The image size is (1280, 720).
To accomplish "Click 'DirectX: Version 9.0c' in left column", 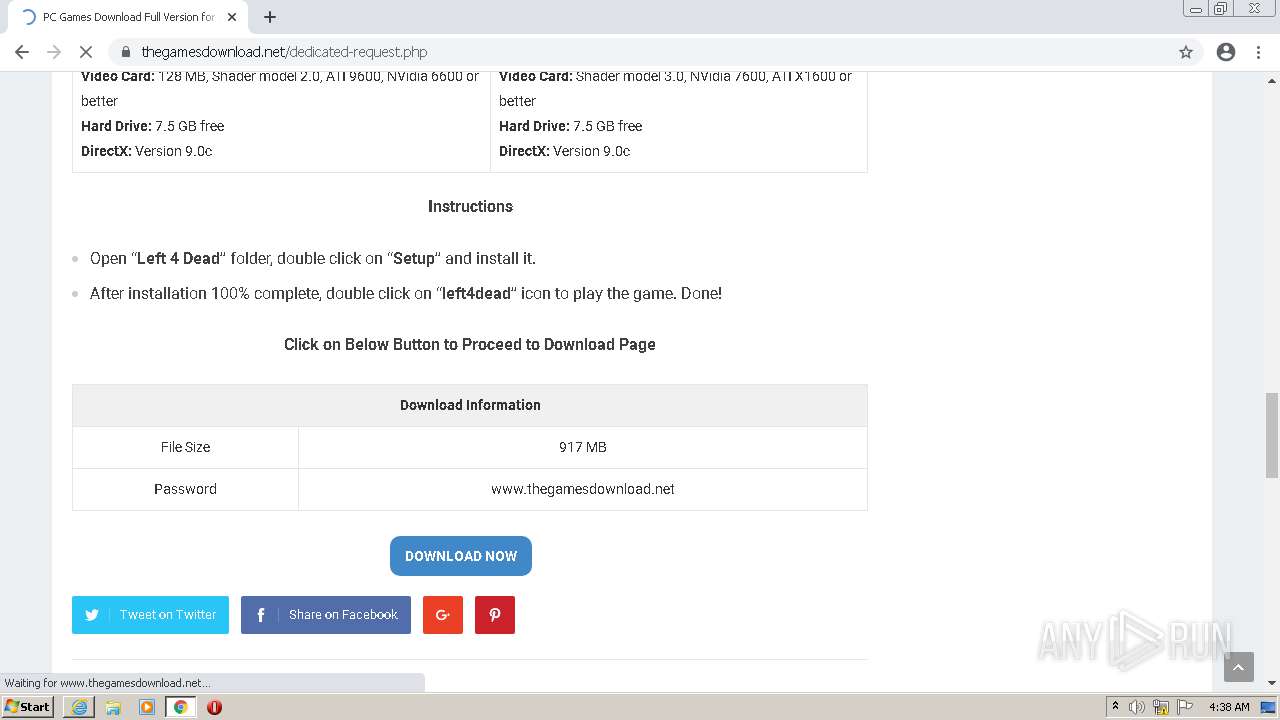I will [146, 151].
